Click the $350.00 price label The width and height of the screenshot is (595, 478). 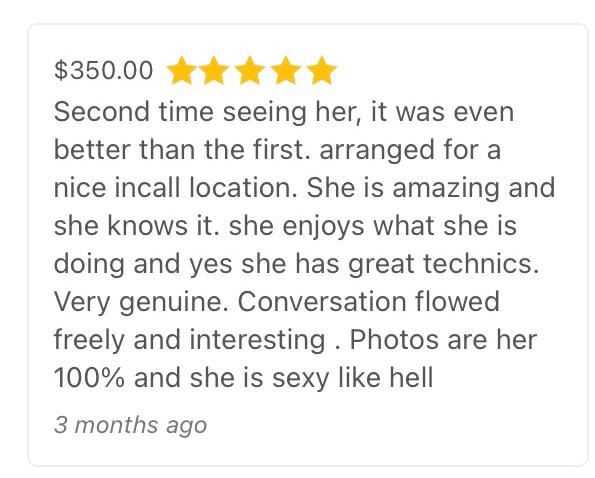[104, 71]
